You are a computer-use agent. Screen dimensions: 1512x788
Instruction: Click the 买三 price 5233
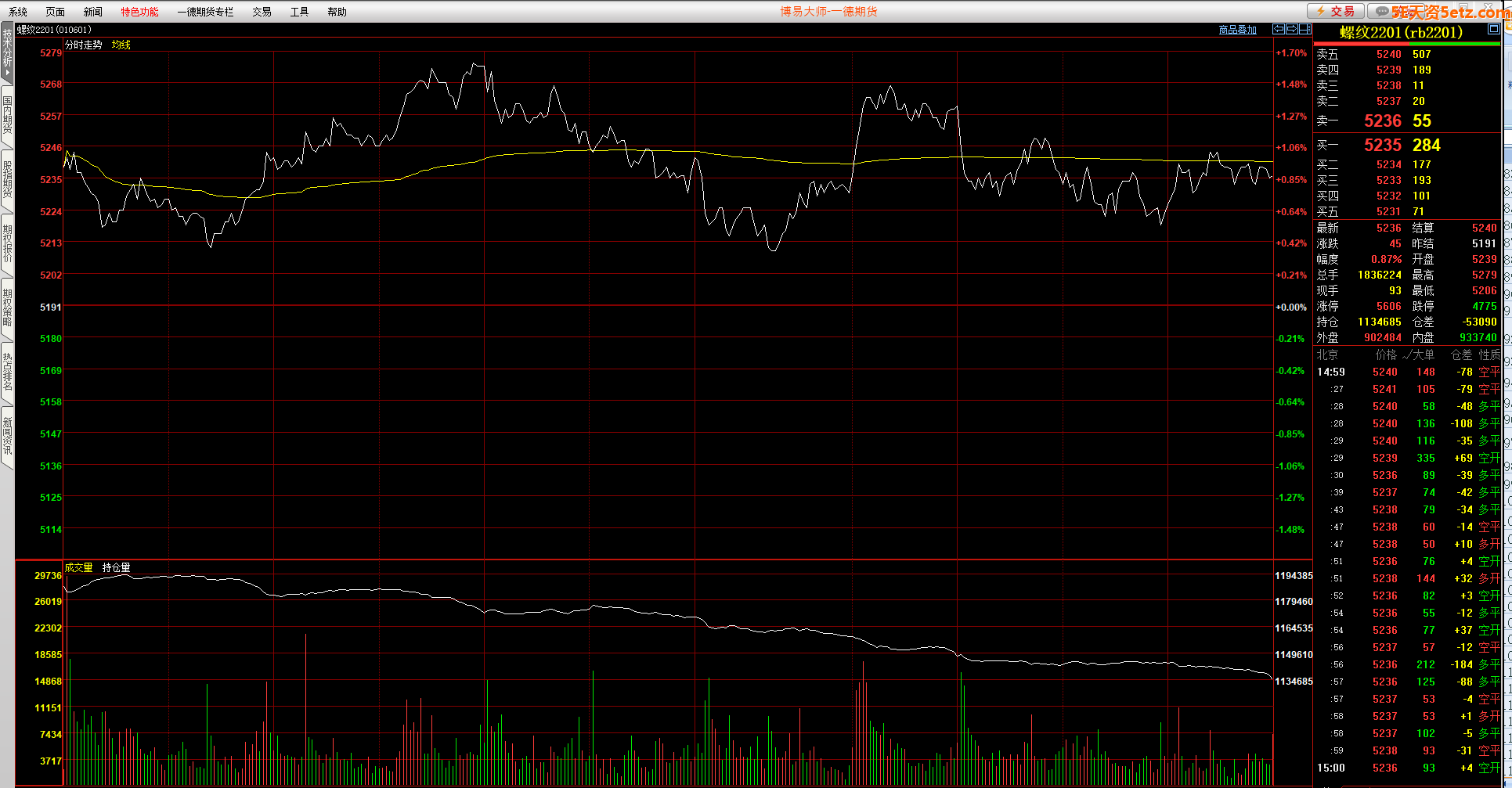(x=1389, y=180)
